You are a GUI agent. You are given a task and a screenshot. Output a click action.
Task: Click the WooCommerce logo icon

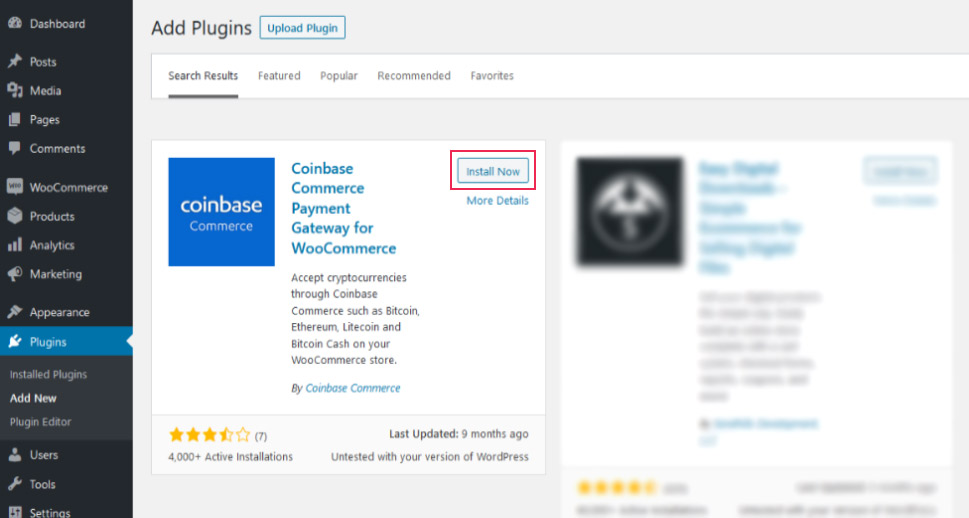click(x=15, y=187)
